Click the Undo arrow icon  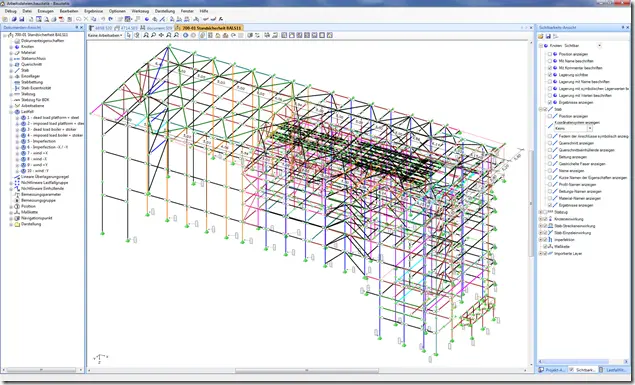point(103,19)
